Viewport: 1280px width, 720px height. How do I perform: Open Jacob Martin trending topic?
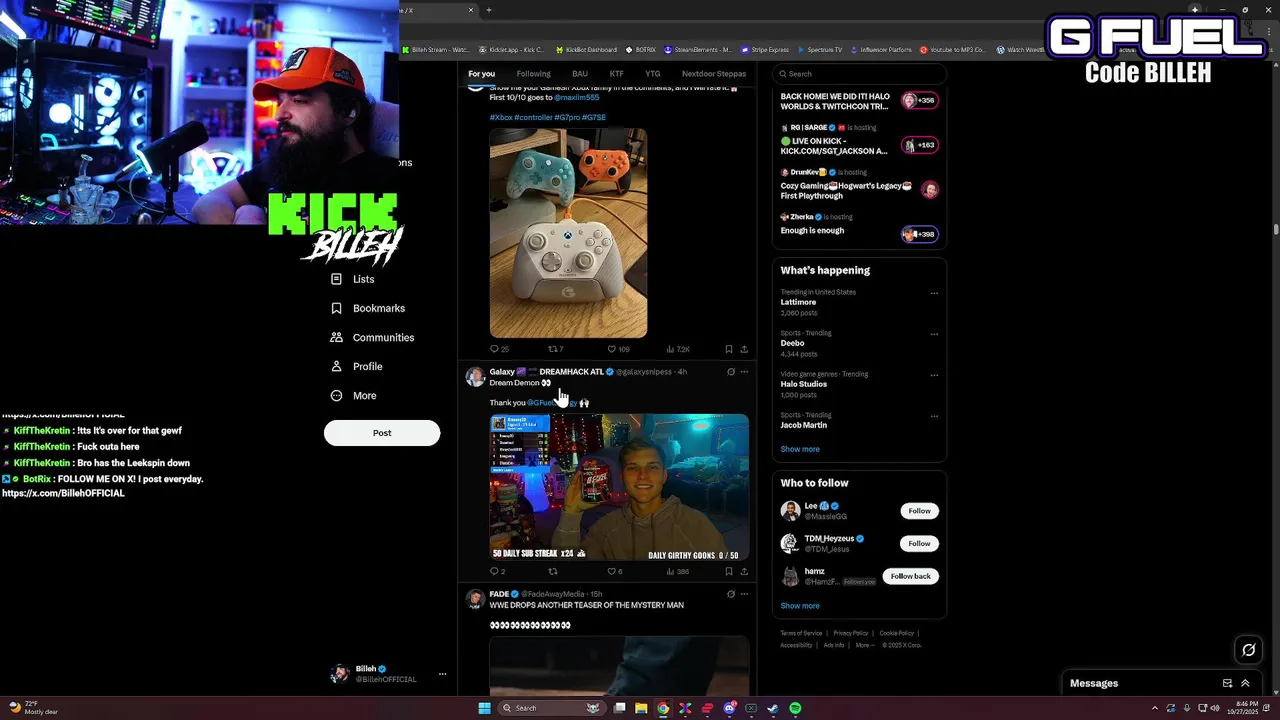point(803,425)
